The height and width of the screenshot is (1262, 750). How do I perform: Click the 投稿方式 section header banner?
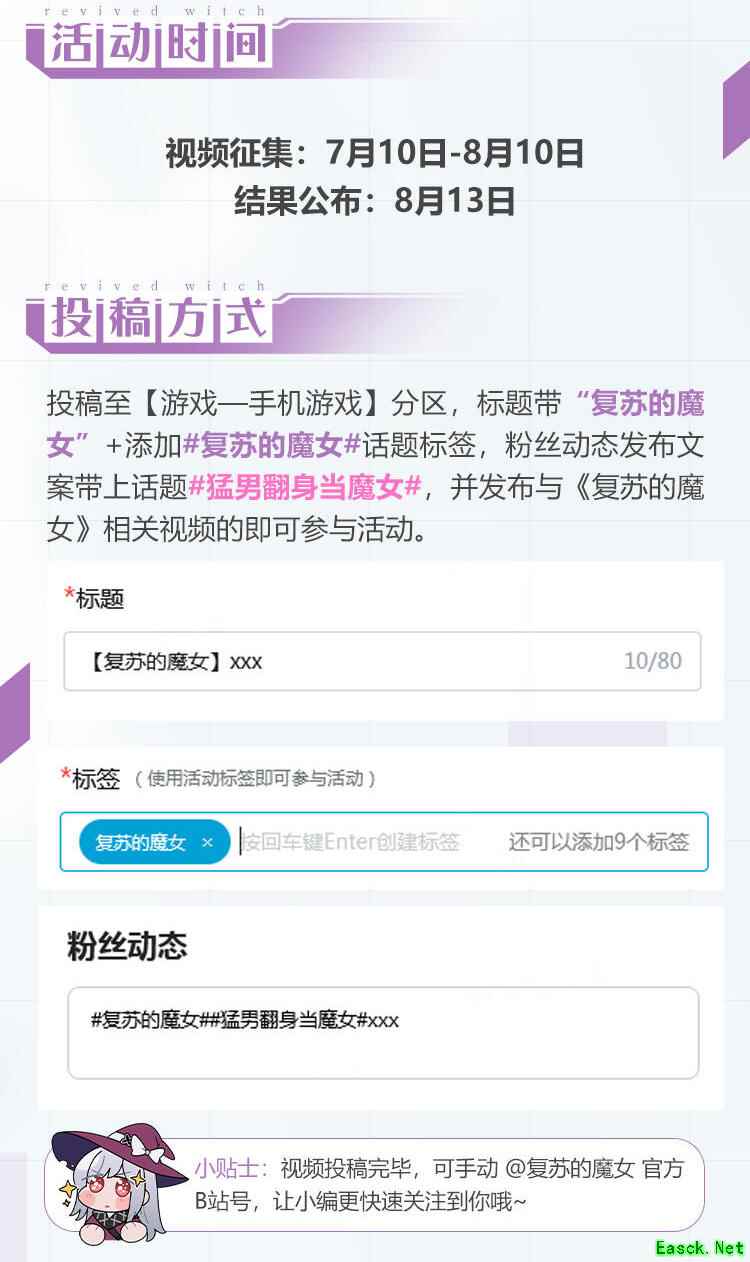160,320
